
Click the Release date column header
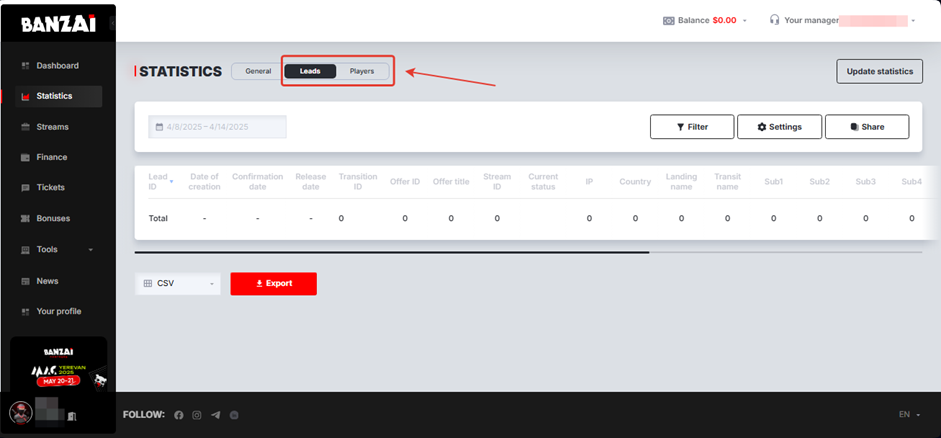[311, 182]
